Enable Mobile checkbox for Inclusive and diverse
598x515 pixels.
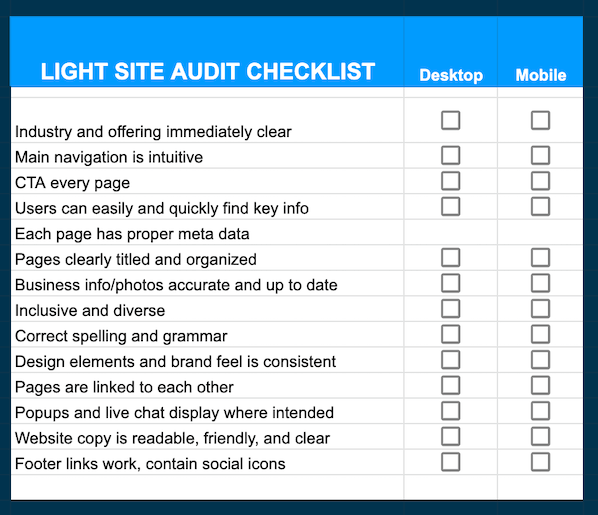coord(540,309)
